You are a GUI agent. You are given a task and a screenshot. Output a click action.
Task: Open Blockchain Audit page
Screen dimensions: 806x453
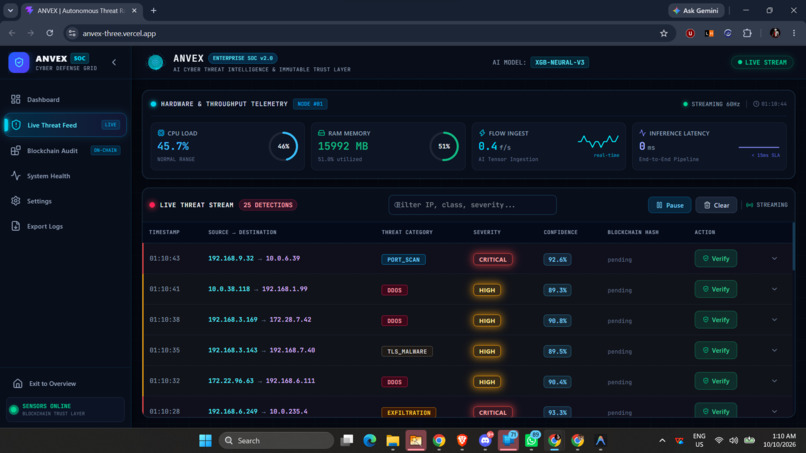coord(65,150)
